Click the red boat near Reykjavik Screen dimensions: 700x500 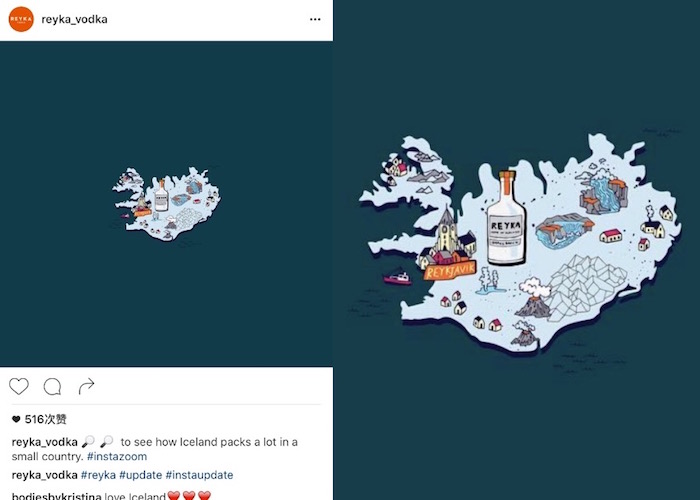(397, 278)
